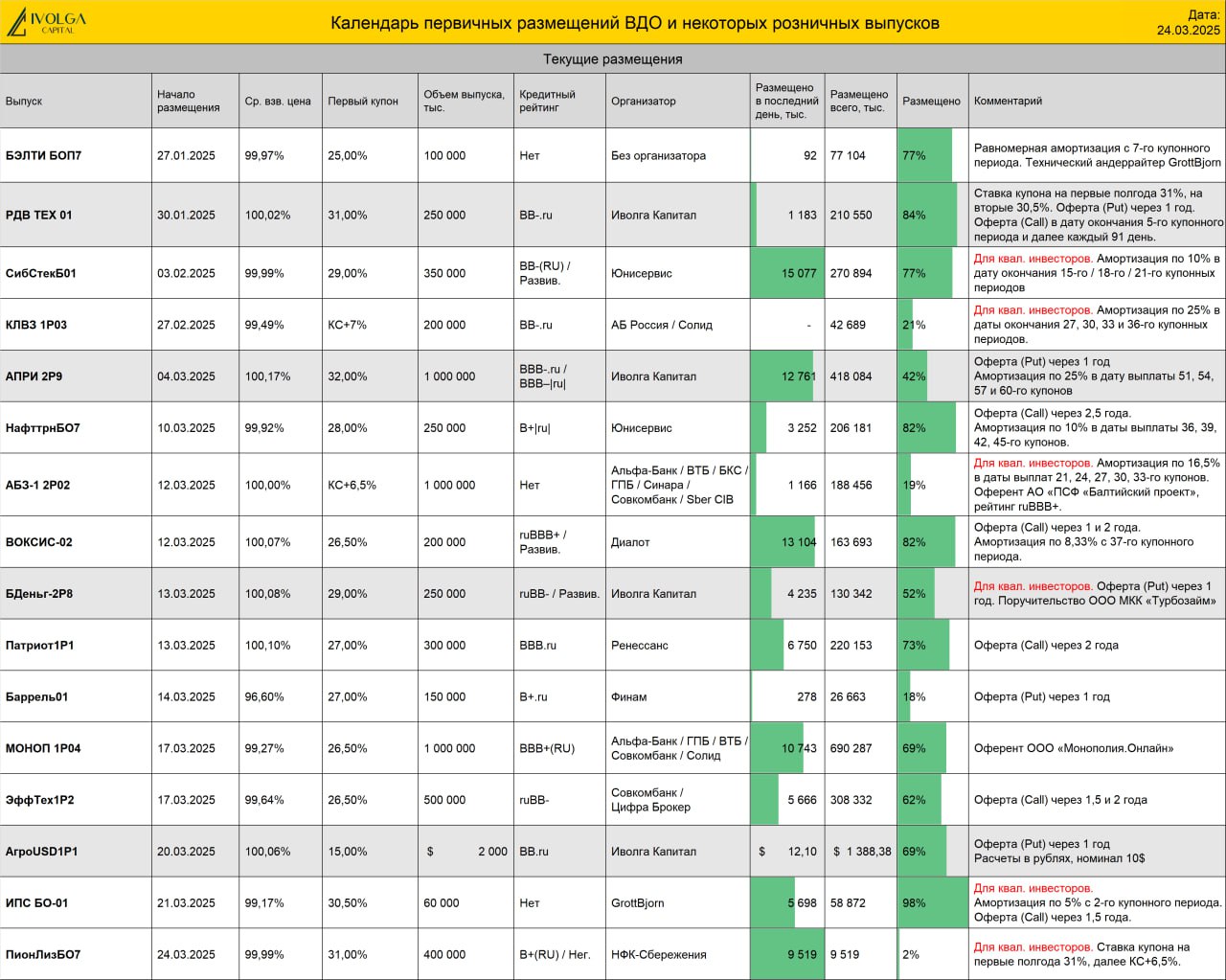
Task: Select the report date 24.03.2025 under 'Дата:'
Action: (1189, 30)
